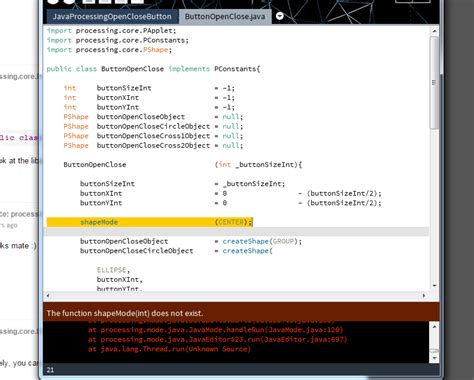Click the horizontal scroll left arrow
Image resolution: width=474 pixels, height=380 pixels.
click(x=48, y=295)
